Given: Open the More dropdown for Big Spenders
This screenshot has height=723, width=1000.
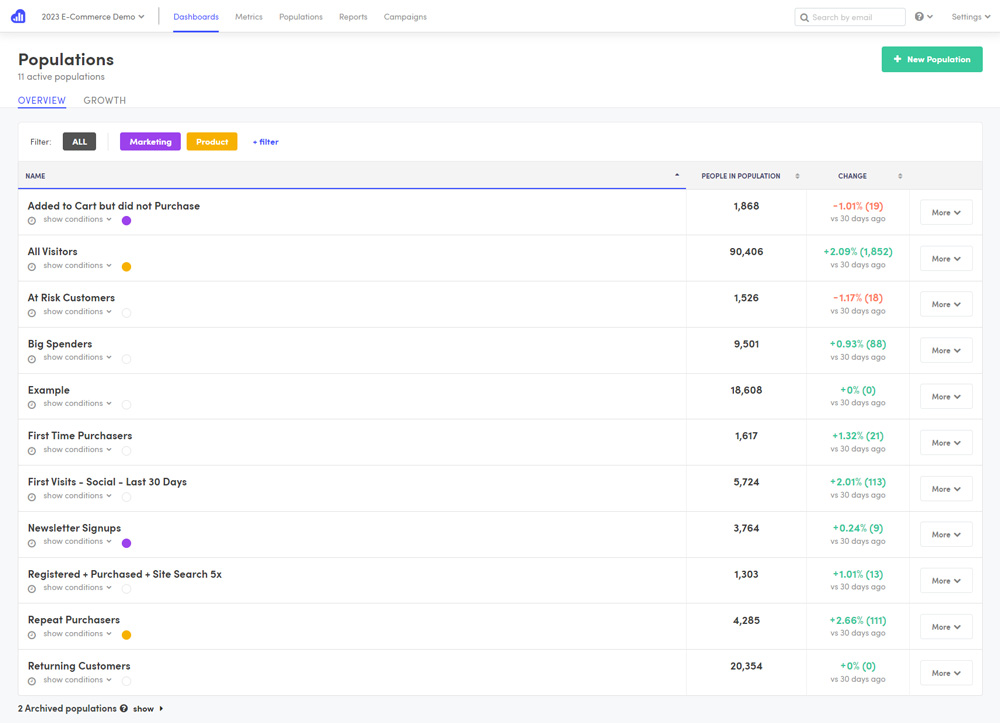Looking at the screenshot, I should click(x=945, y=350).
